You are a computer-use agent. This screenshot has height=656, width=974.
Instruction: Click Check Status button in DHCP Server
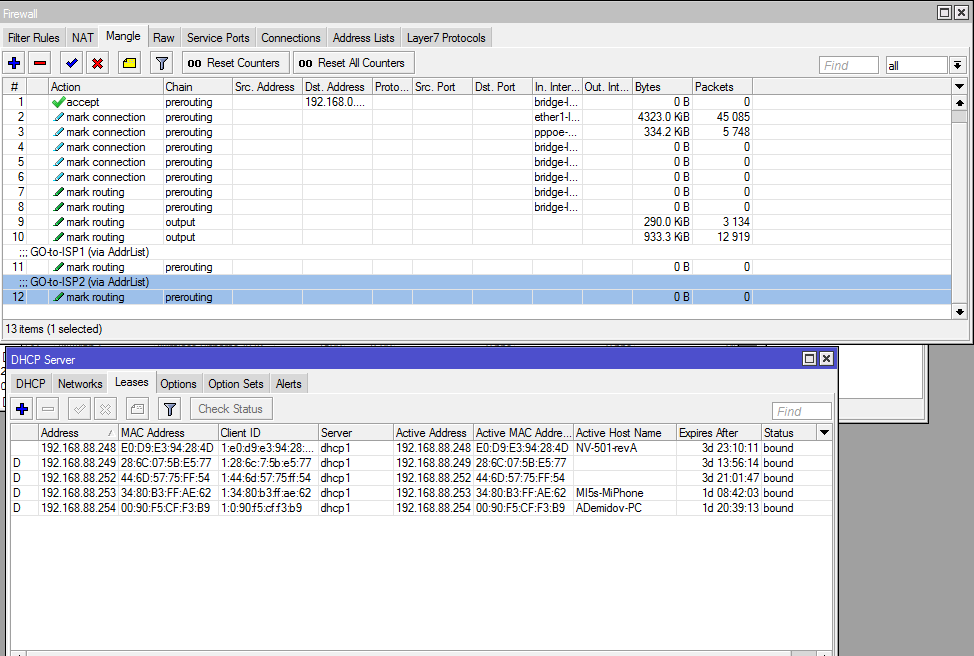point(231,409)
